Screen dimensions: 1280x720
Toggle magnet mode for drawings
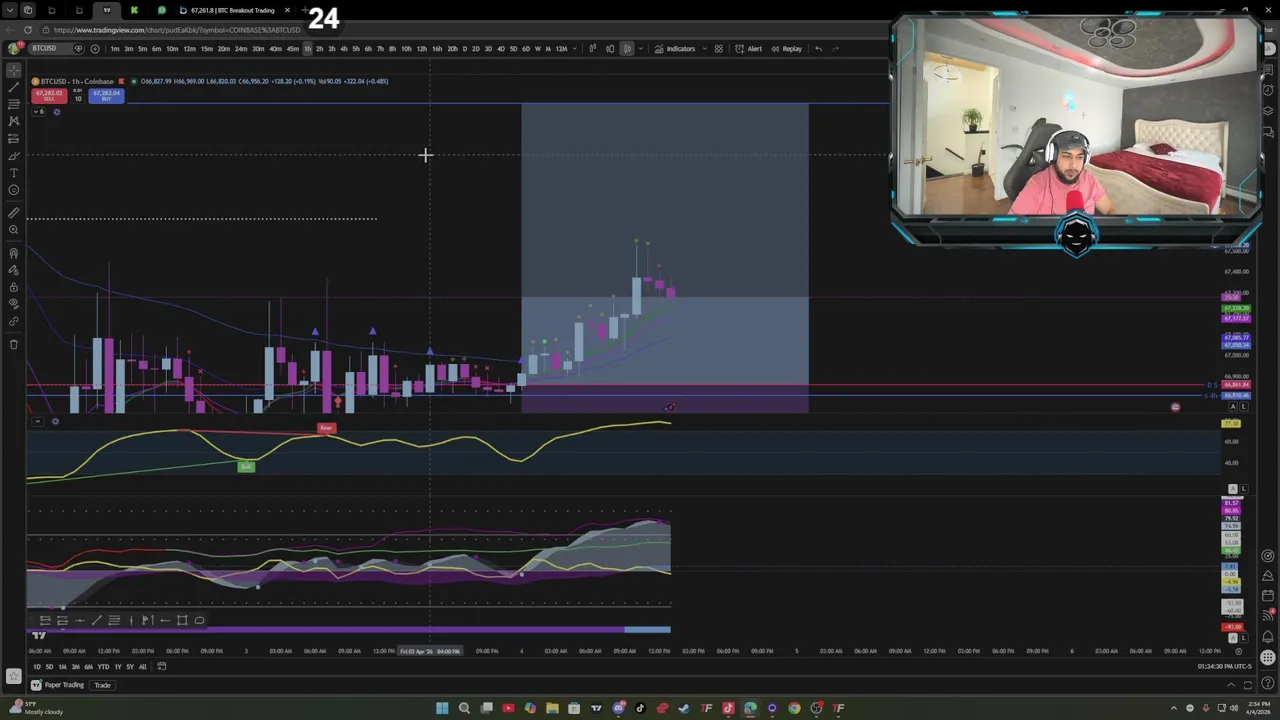pyautogui.click(x=13, y=253)
